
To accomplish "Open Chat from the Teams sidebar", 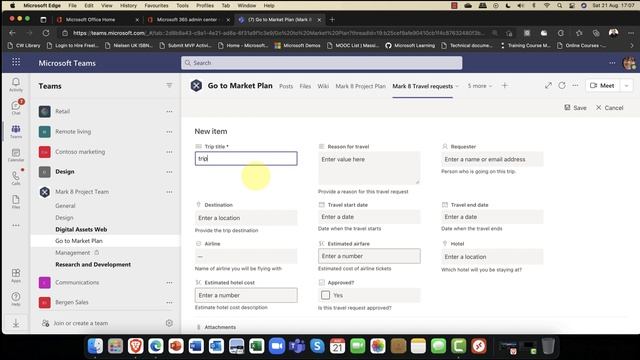I will point(16,107).
